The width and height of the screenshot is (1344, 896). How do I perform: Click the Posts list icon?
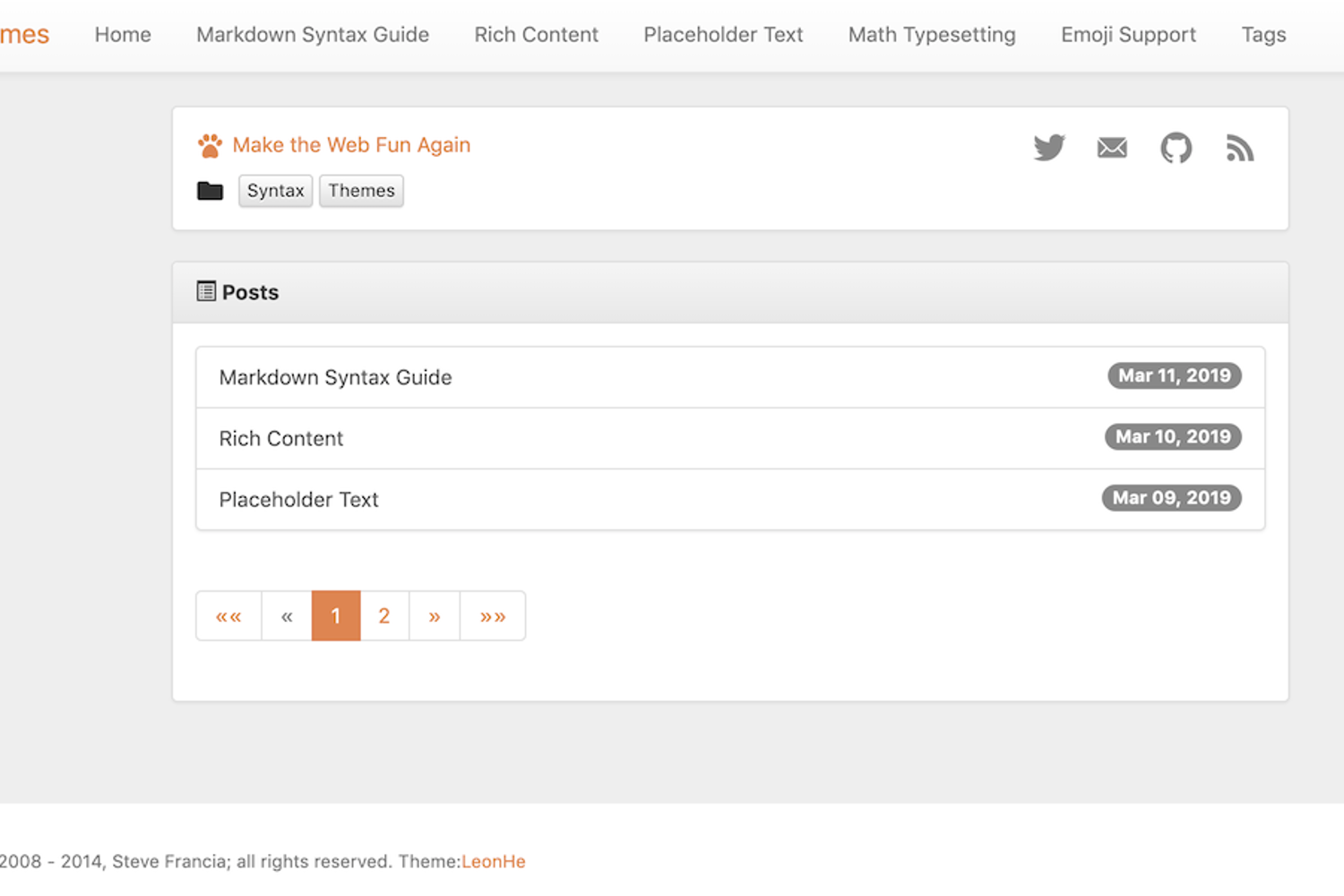tap(206, 291)
